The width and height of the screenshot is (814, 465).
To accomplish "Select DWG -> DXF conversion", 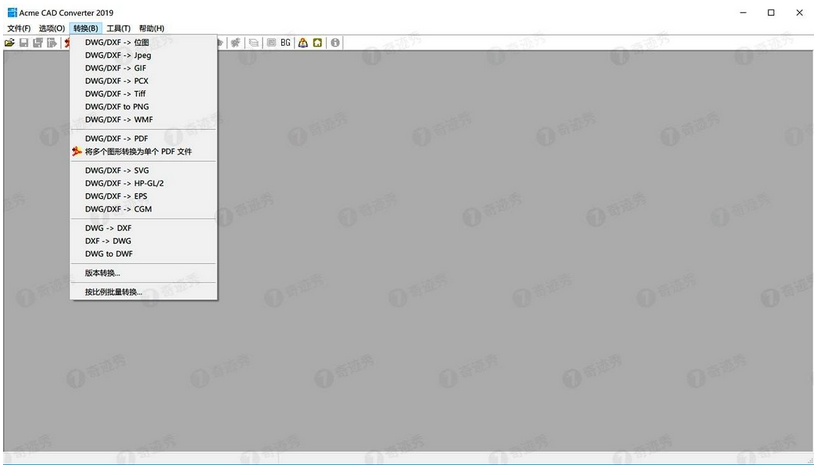I will (143, 228).
